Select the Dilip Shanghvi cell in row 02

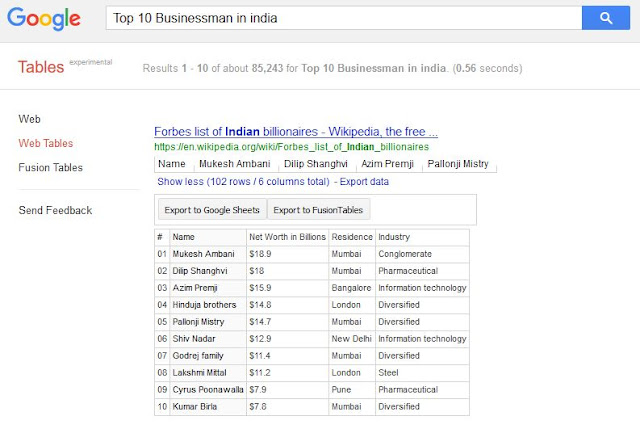coord(208,271)
